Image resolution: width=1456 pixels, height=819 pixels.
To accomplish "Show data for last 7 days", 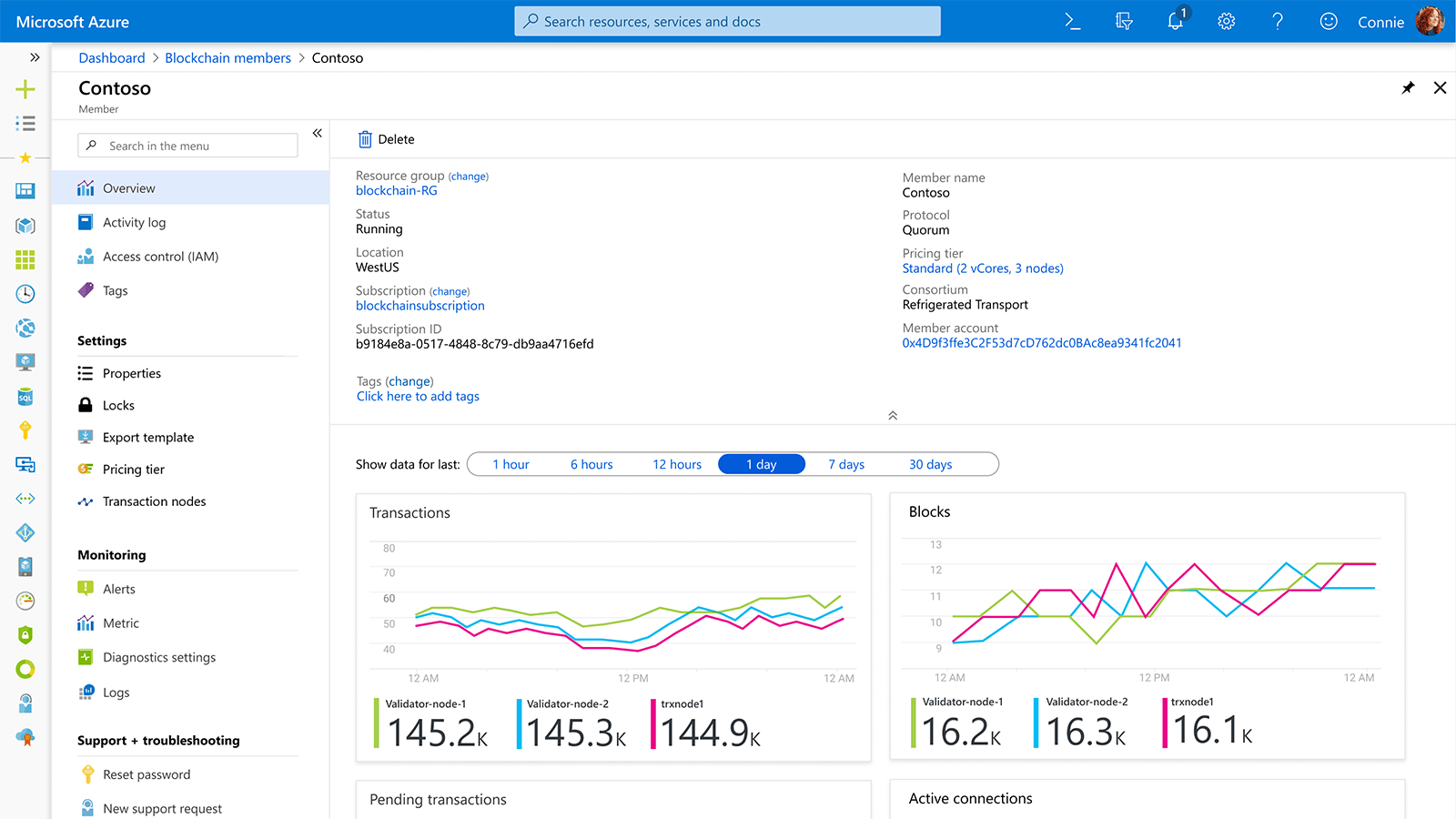I will [846, 464].
